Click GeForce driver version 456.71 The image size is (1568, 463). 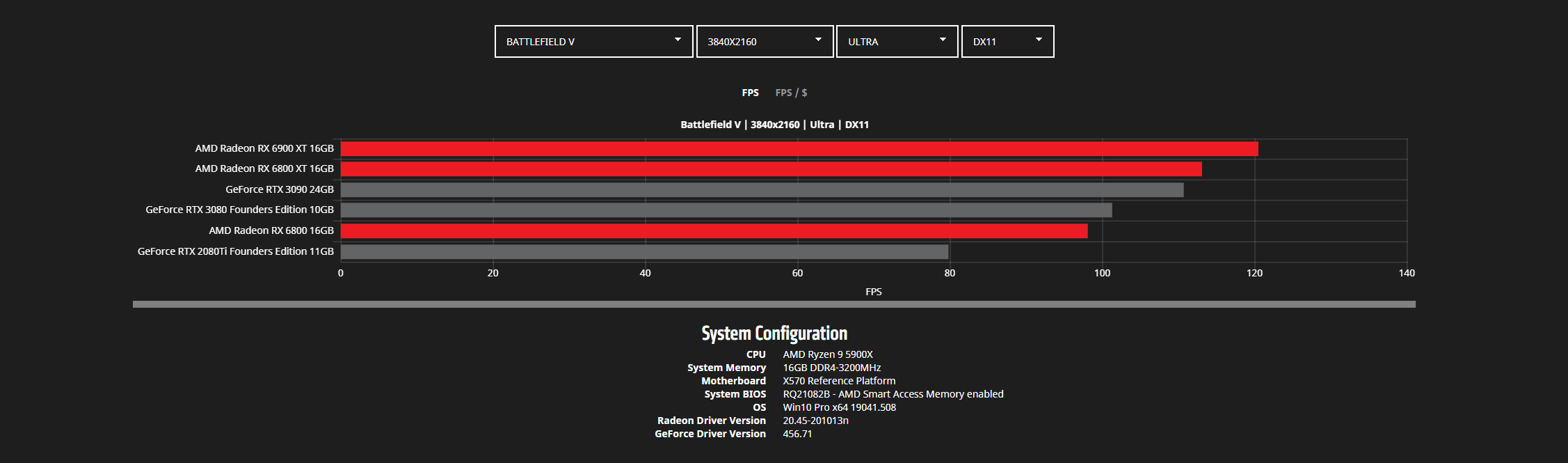click(x=797, y=434)
